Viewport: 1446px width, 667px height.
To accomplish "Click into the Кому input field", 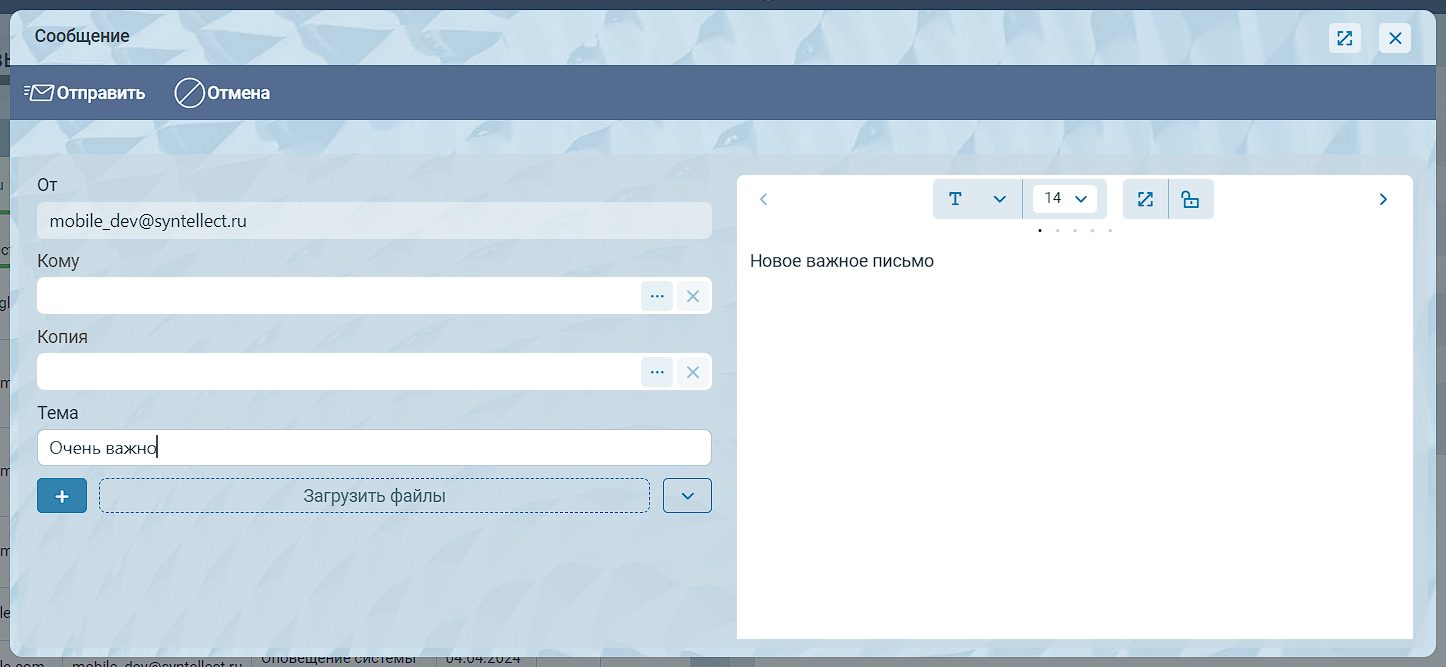I will (x=338, y=296).
